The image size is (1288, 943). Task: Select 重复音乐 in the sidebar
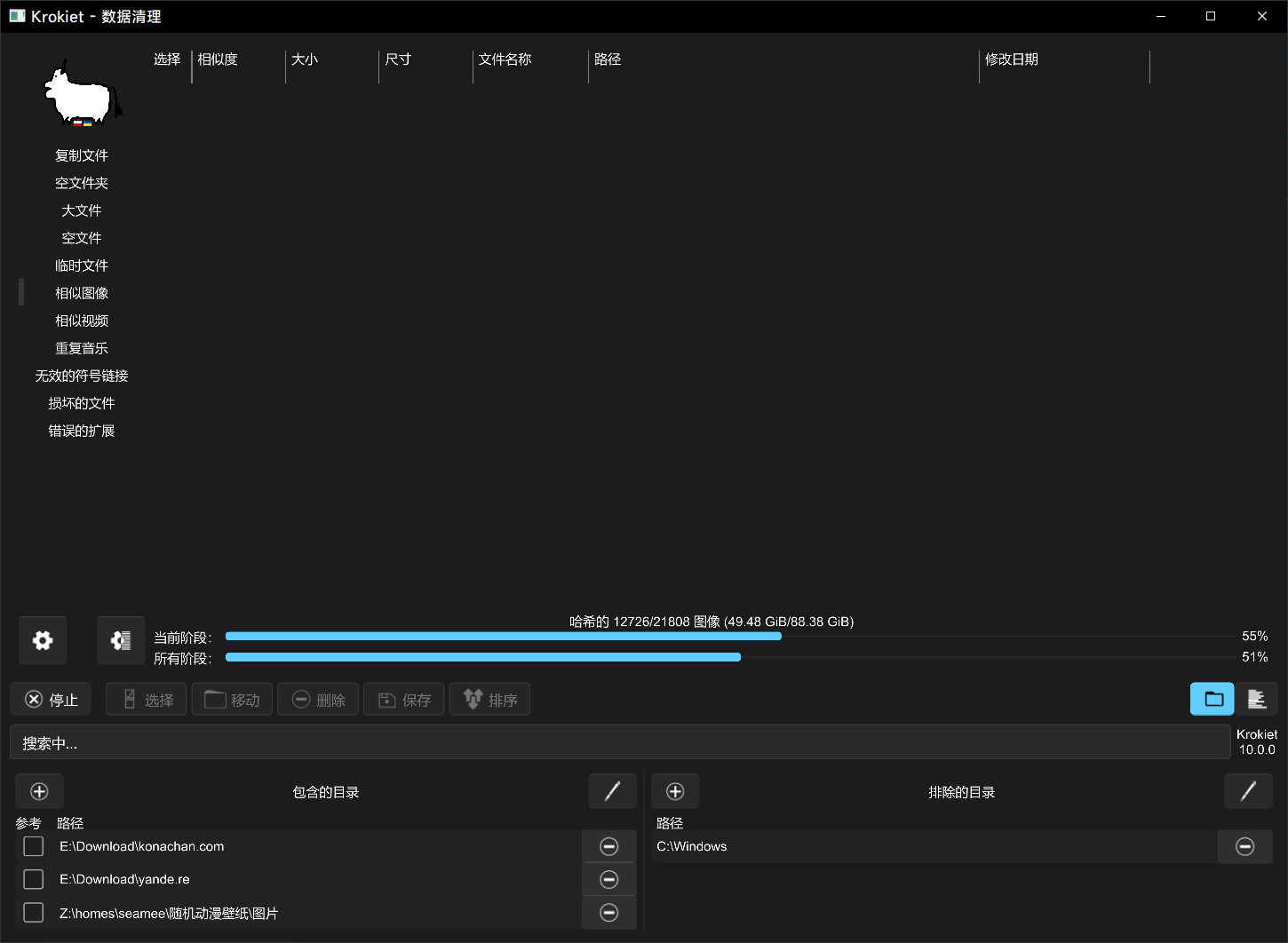tap(82, 348)
